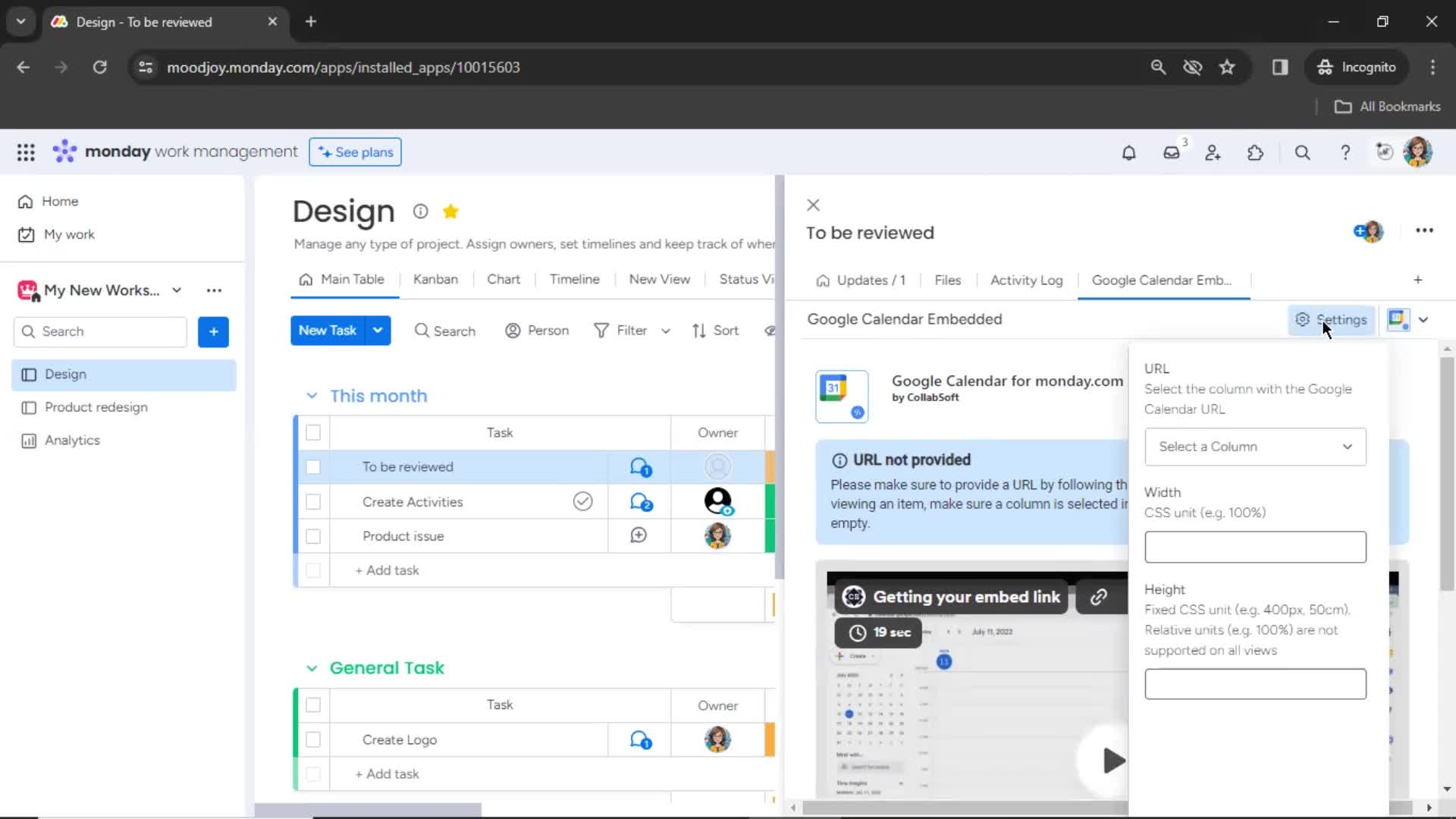Open the Select a Column dropdown
The width and height of the screenshot is (1456, 819).
1255,447
